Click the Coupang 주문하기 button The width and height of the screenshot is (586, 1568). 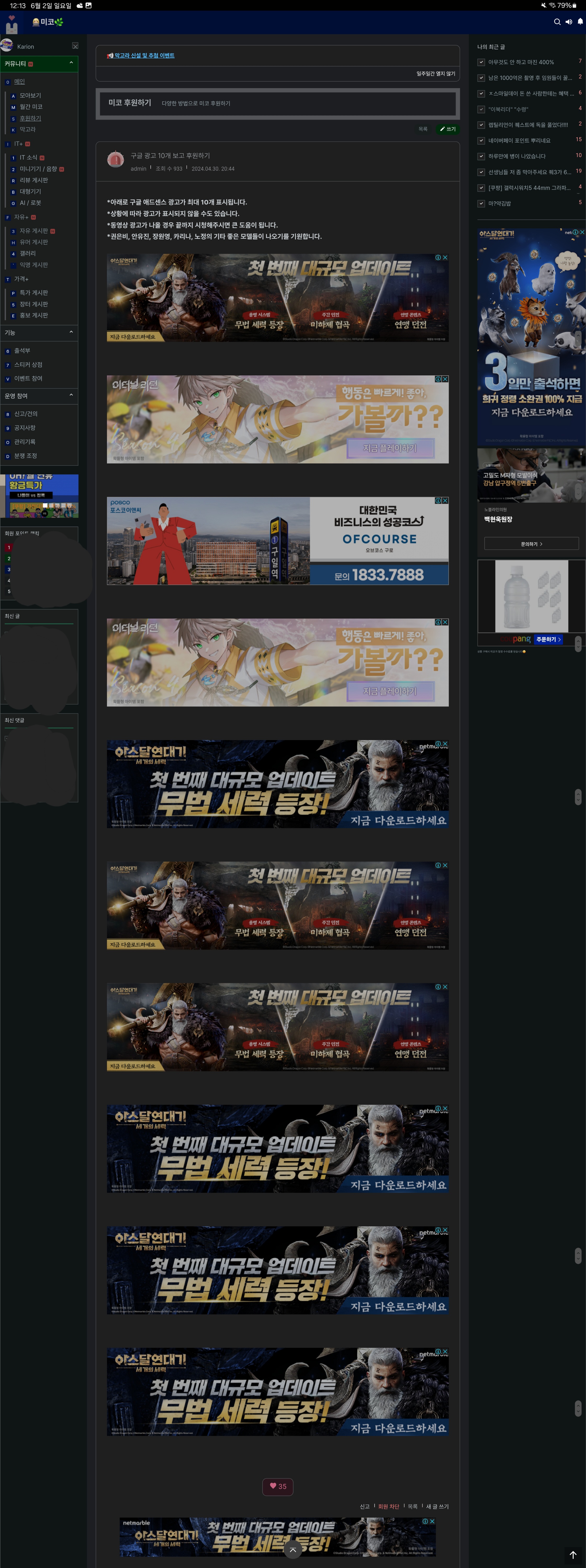(549, 639)
